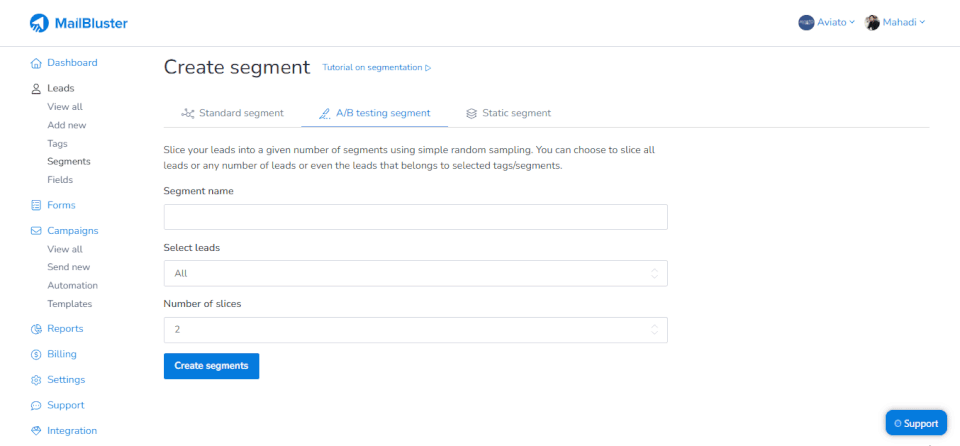The height and width of the screenshot is (446, 960).
Task: Click the MailBluster logo icon
Action: pos(39,23)
